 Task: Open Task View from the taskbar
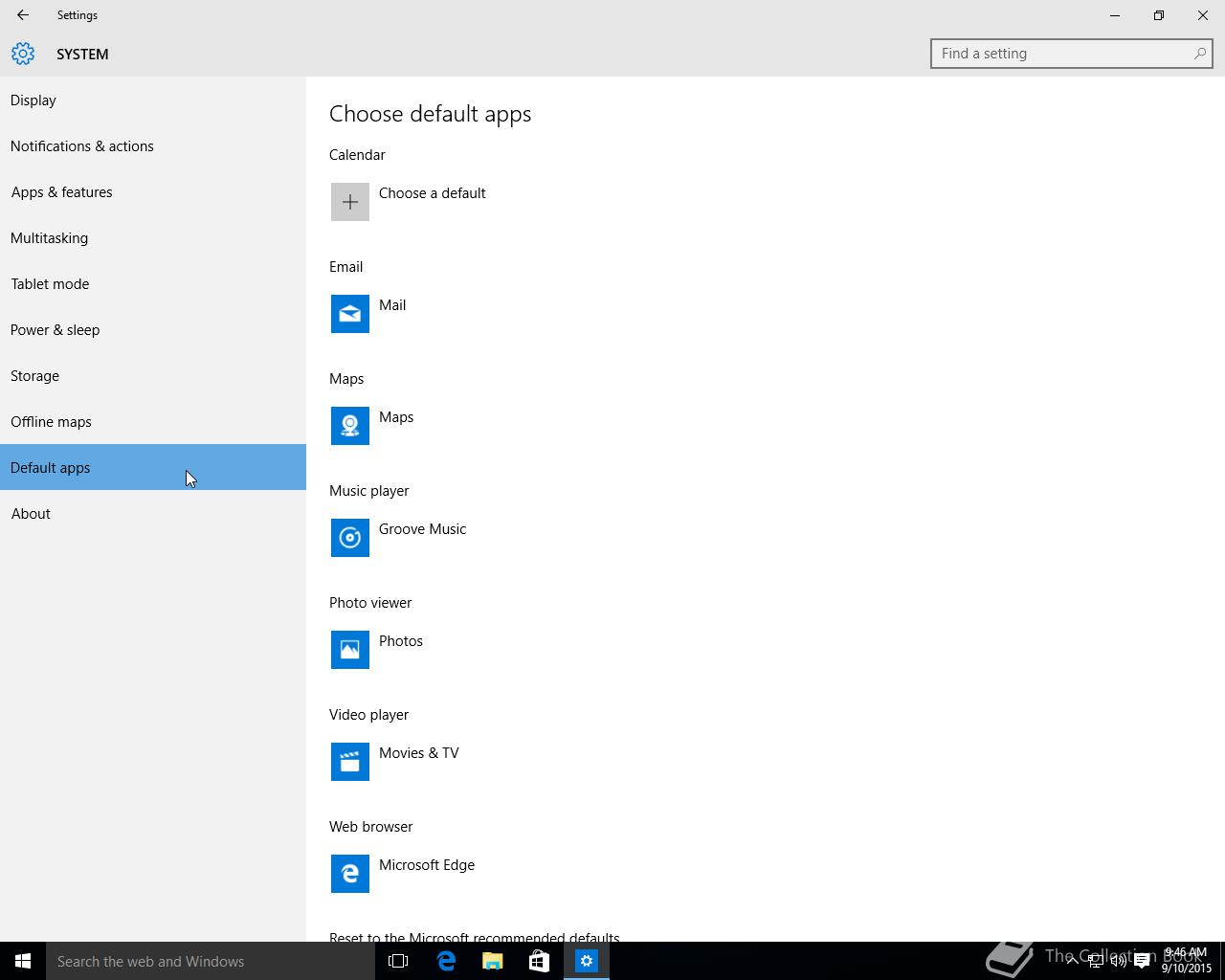coord(398,961)
